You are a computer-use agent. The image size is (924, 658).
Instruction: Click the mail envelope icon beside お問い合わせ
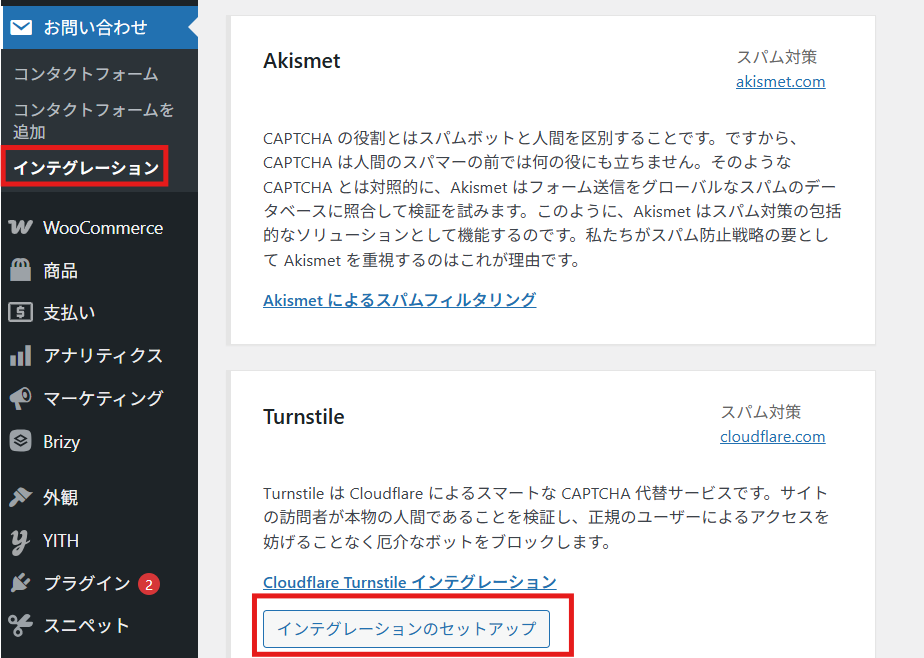click(x=21, y=27)
